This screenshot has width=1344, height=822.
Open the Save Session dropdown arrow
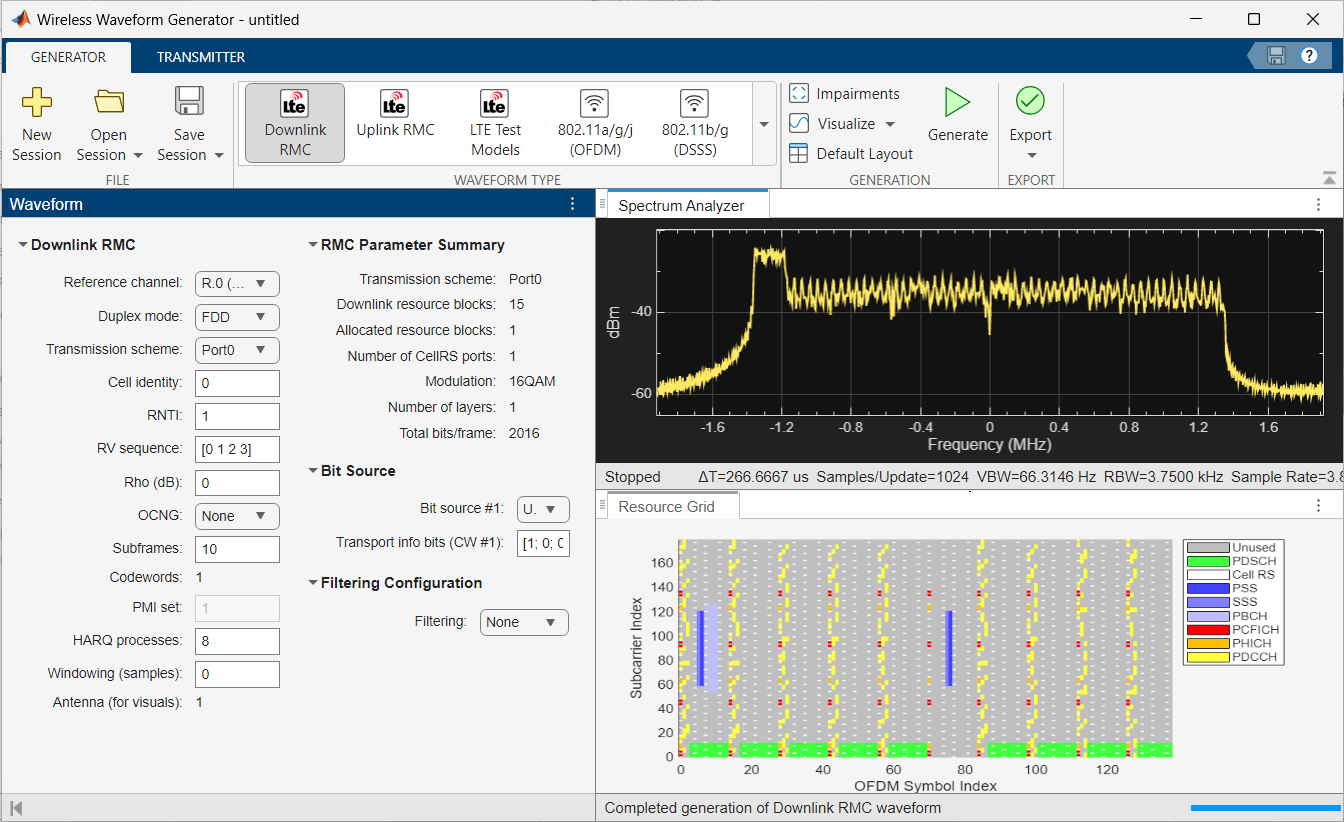pyautogui.click(x=219, y=156)
